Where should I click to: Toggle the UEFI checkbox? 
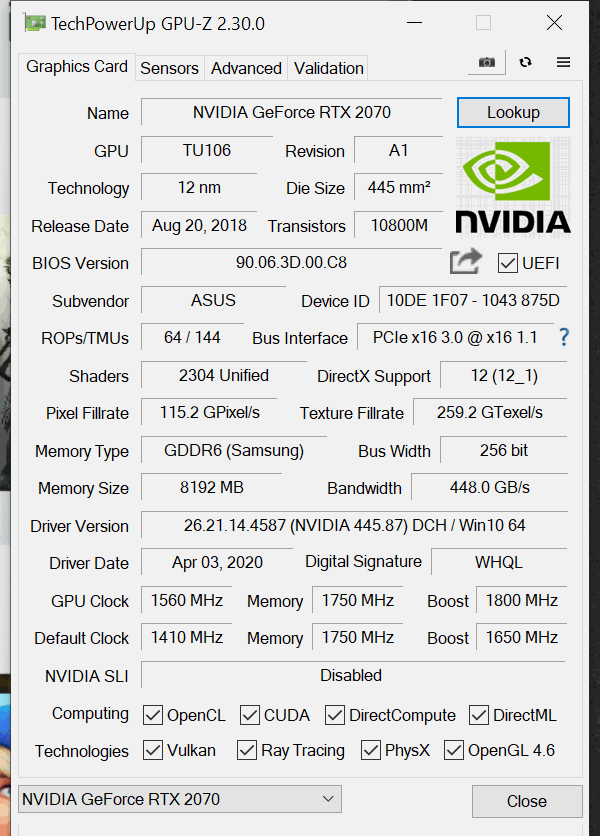coord(507,263)
